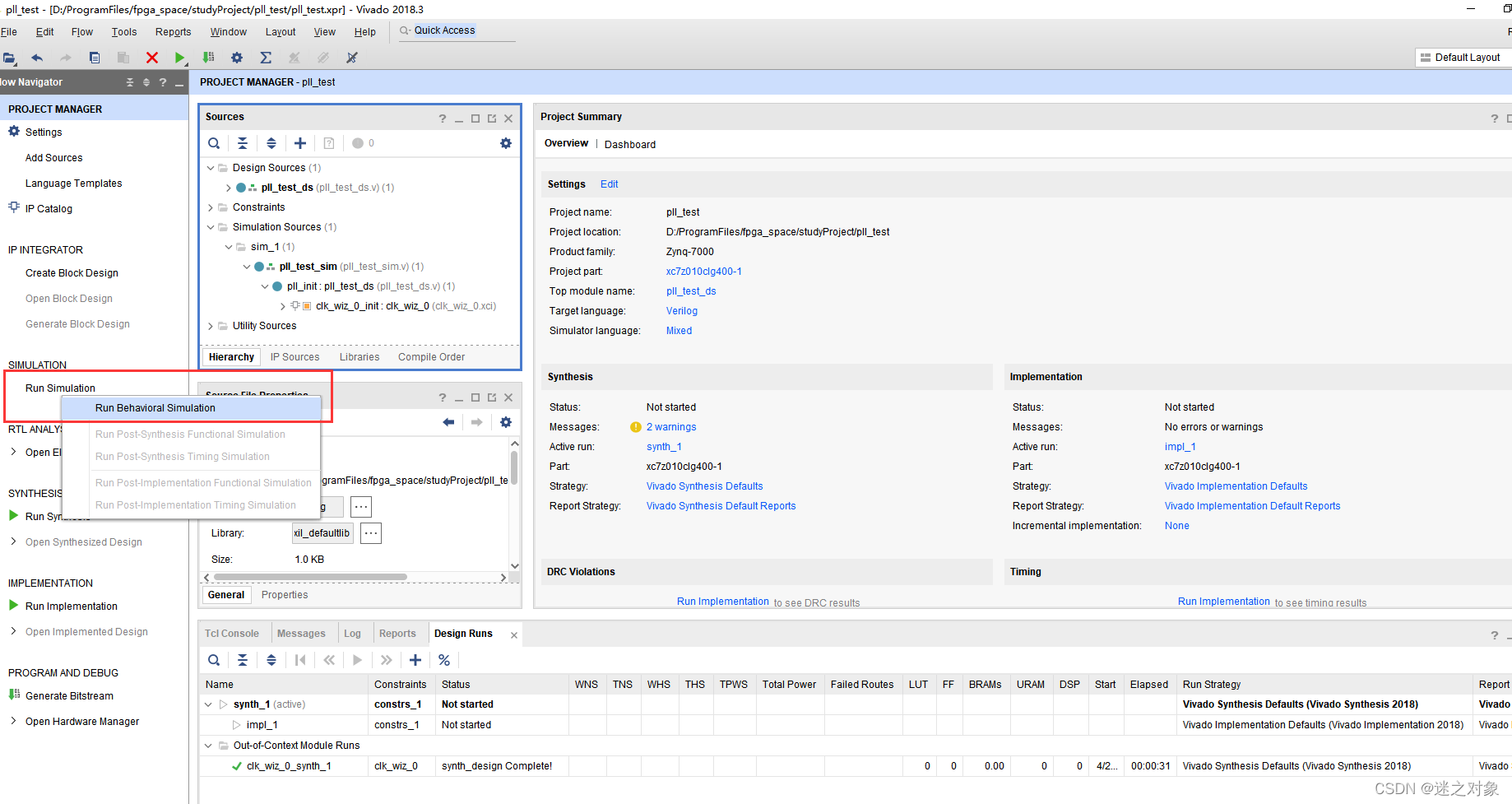The height and width of the screenshot is (804, 1512).
Task: Add new run with Design Runs plus
Action: (415, 660)
